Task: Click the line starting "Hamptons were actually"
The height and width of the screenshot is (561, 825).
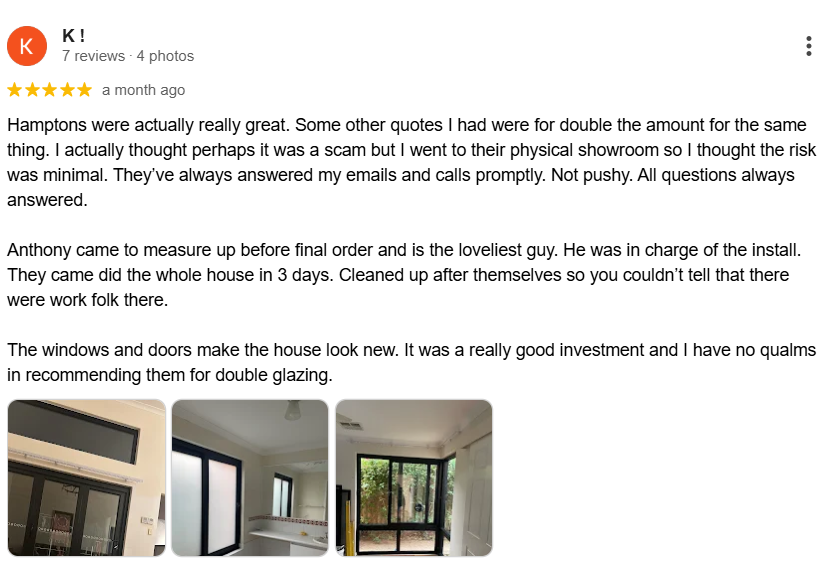Action: coord(407,125)
